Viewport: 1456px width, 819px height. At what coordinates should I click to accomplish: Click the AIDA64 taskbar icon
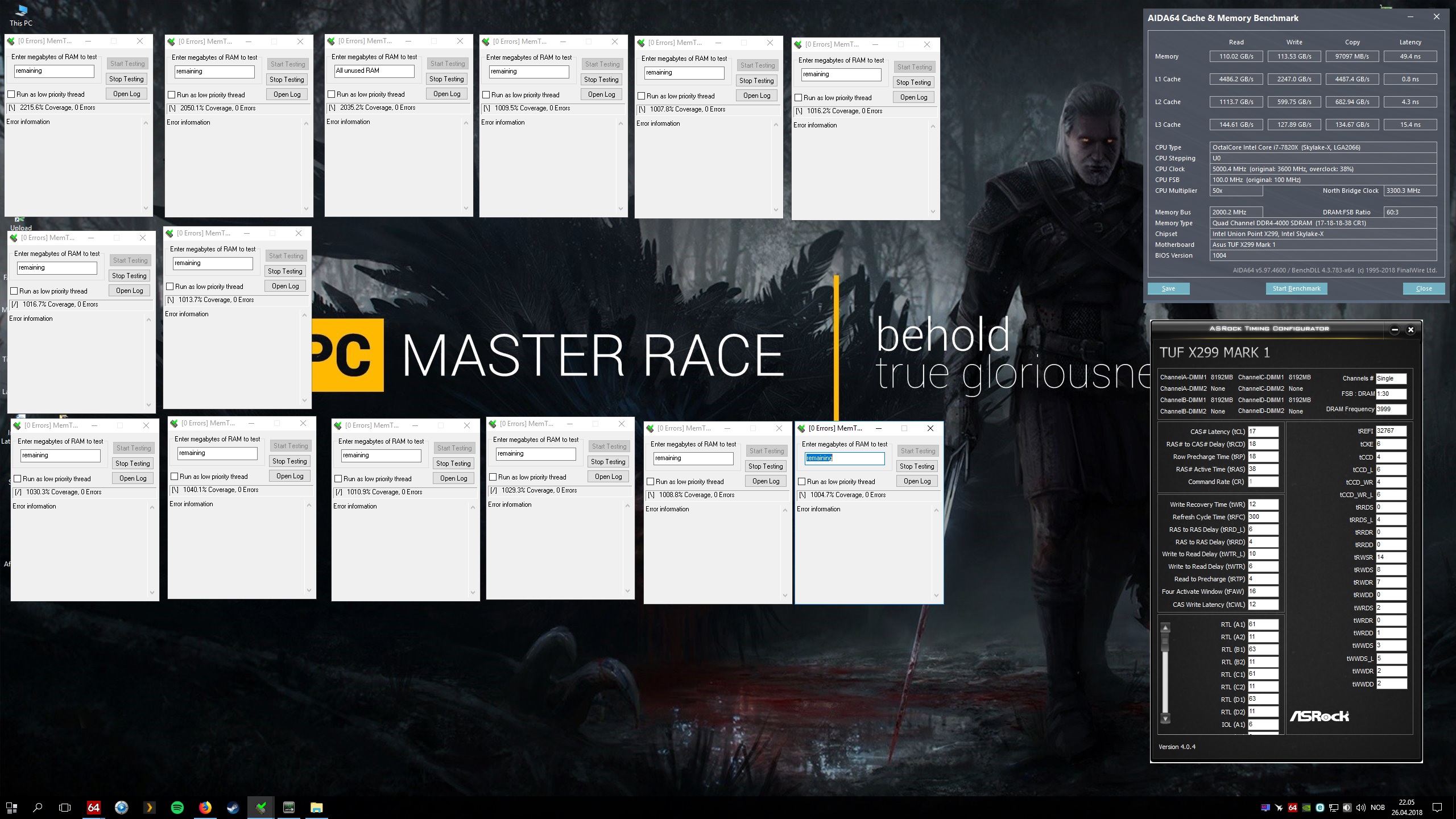(x=93, y=807)
